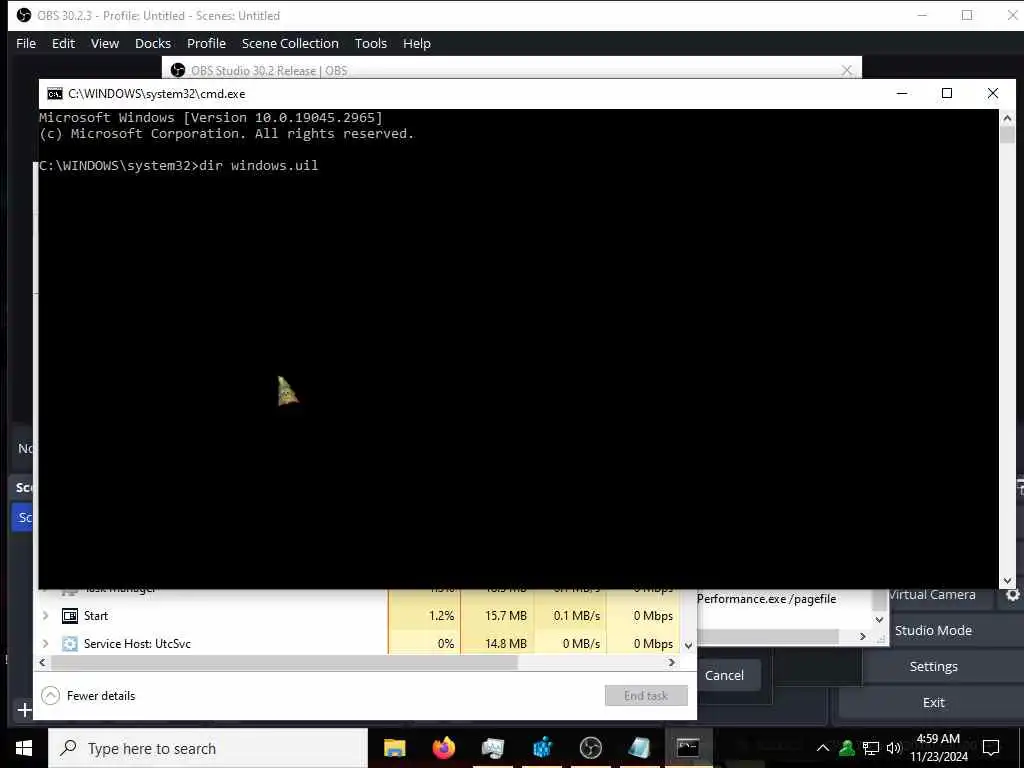Open the Profile menu in OBS
Viewport: 1024px width, 768px height.
tap(206, 43)
